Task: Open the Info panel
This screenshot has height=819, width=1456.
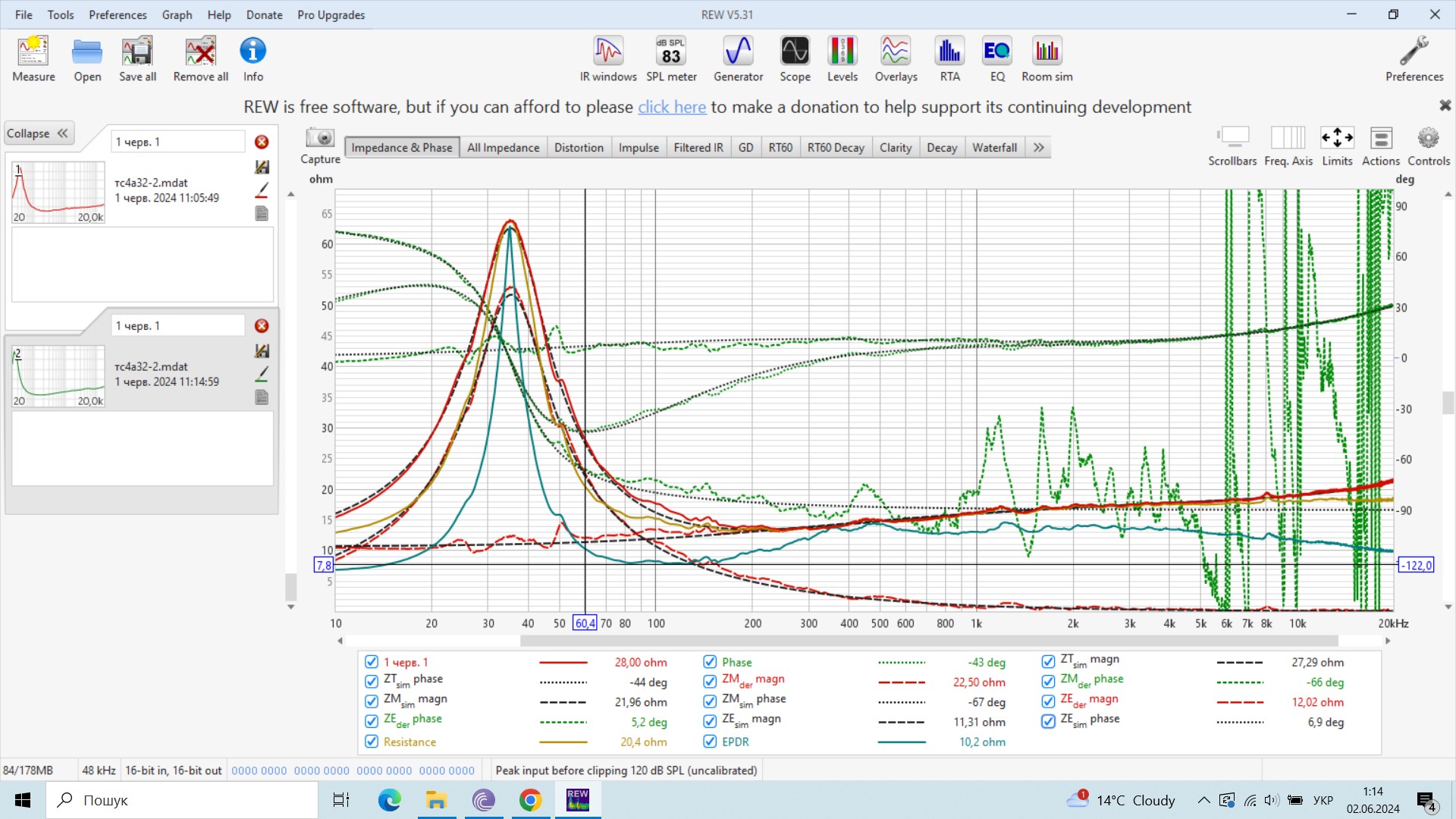Action: click(253, 58)
